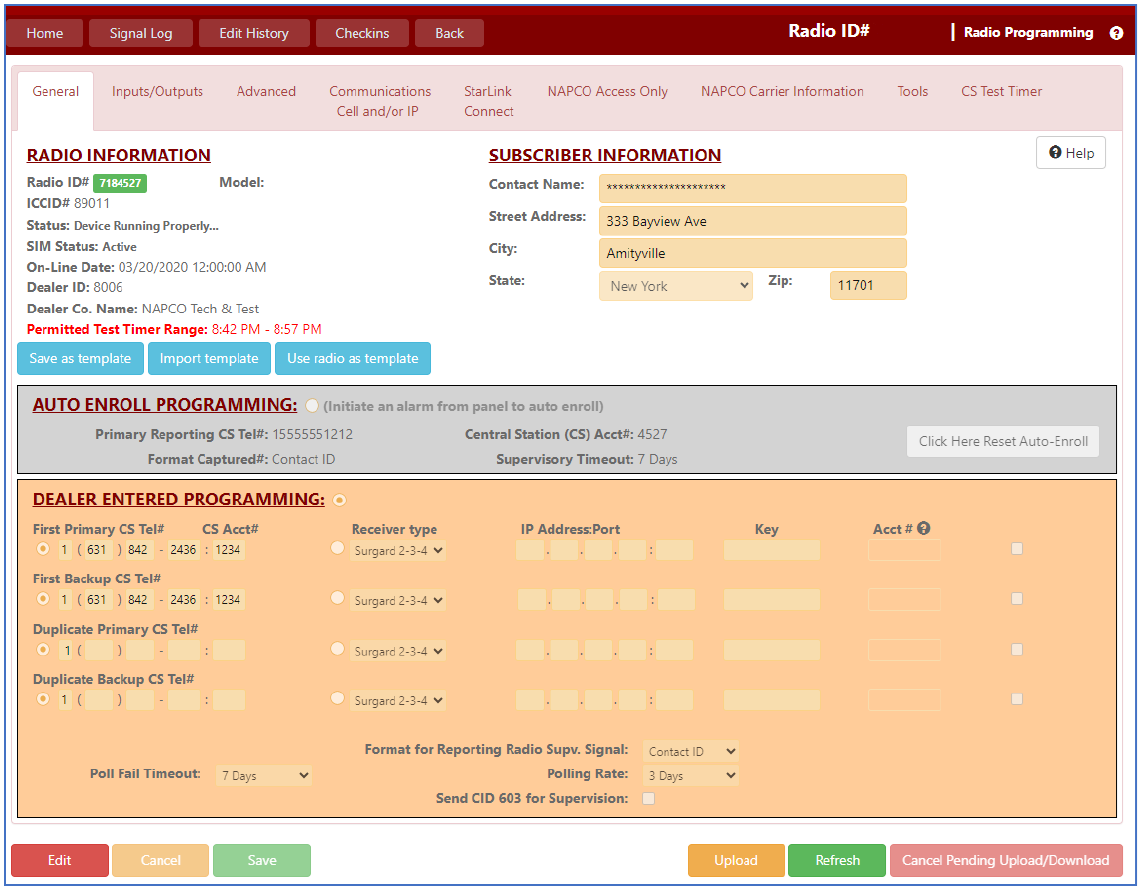Image resolution: width=1138 pixels, height=887 pixels.
Task: Expand the Poll Fail Timeout dropdown
Action: 264,775
